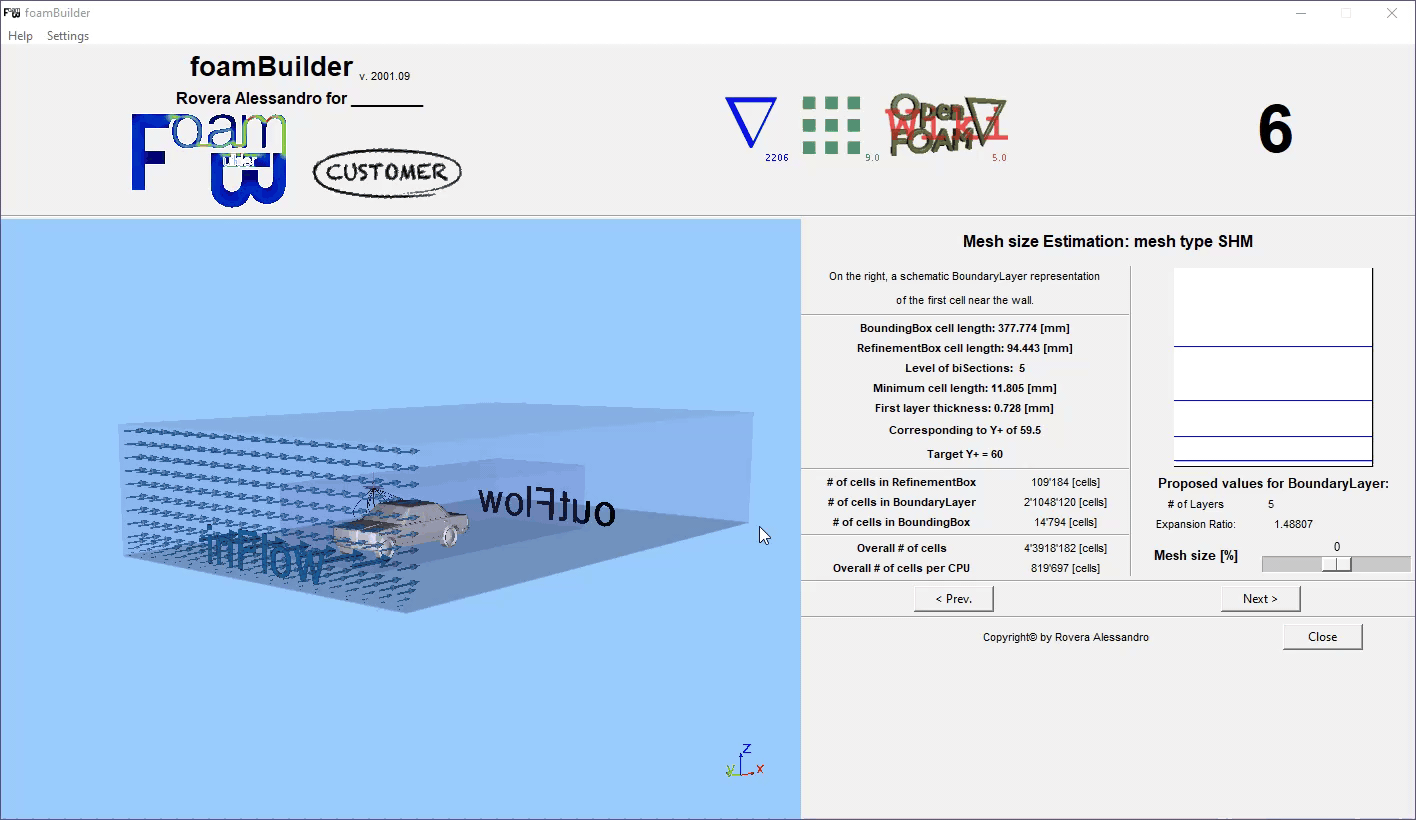The width and height of the screenshot is (1416, 820).
Task: Click the foamBuilder FB logo
Action: click(209, 160)
